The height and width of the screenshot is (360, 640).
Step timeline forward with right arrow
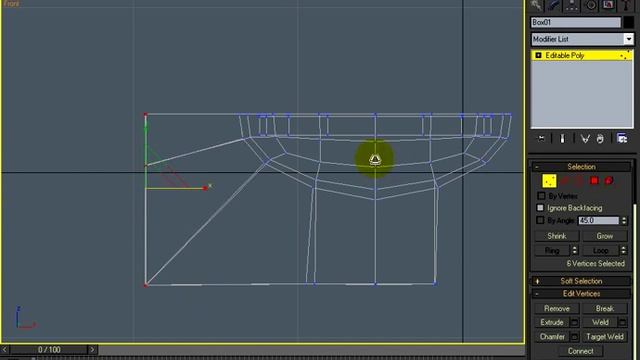(92, 349)
